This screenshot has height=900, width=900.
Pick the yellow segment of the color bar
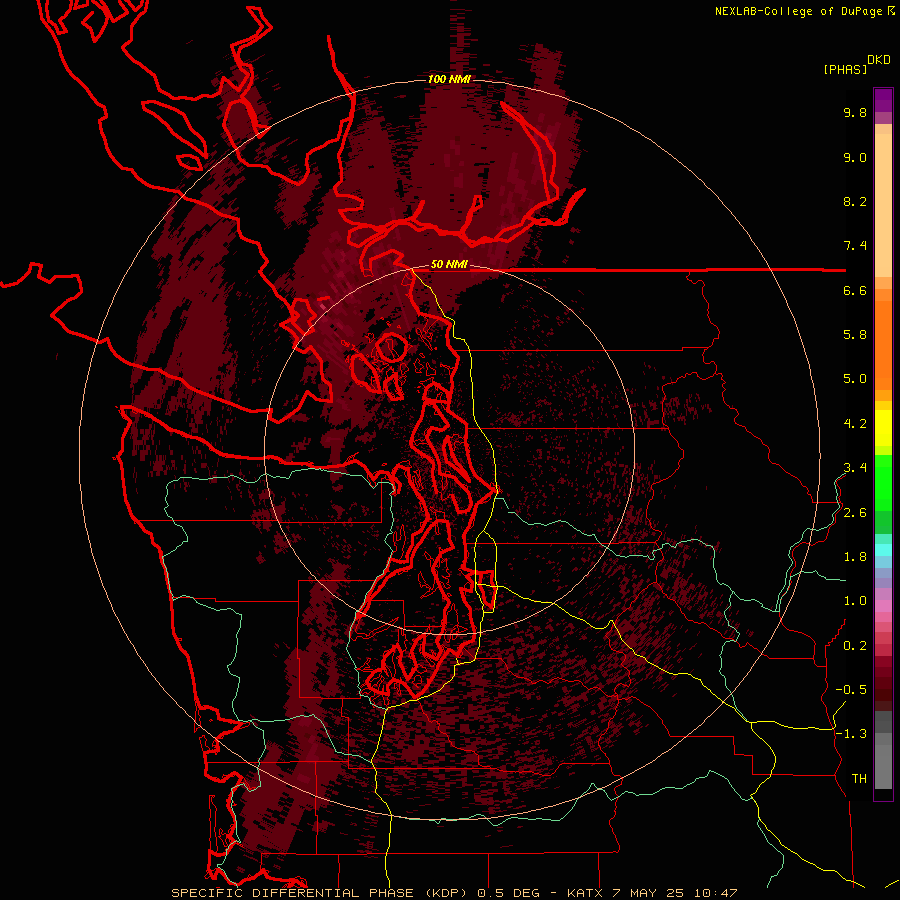point(883,428)
